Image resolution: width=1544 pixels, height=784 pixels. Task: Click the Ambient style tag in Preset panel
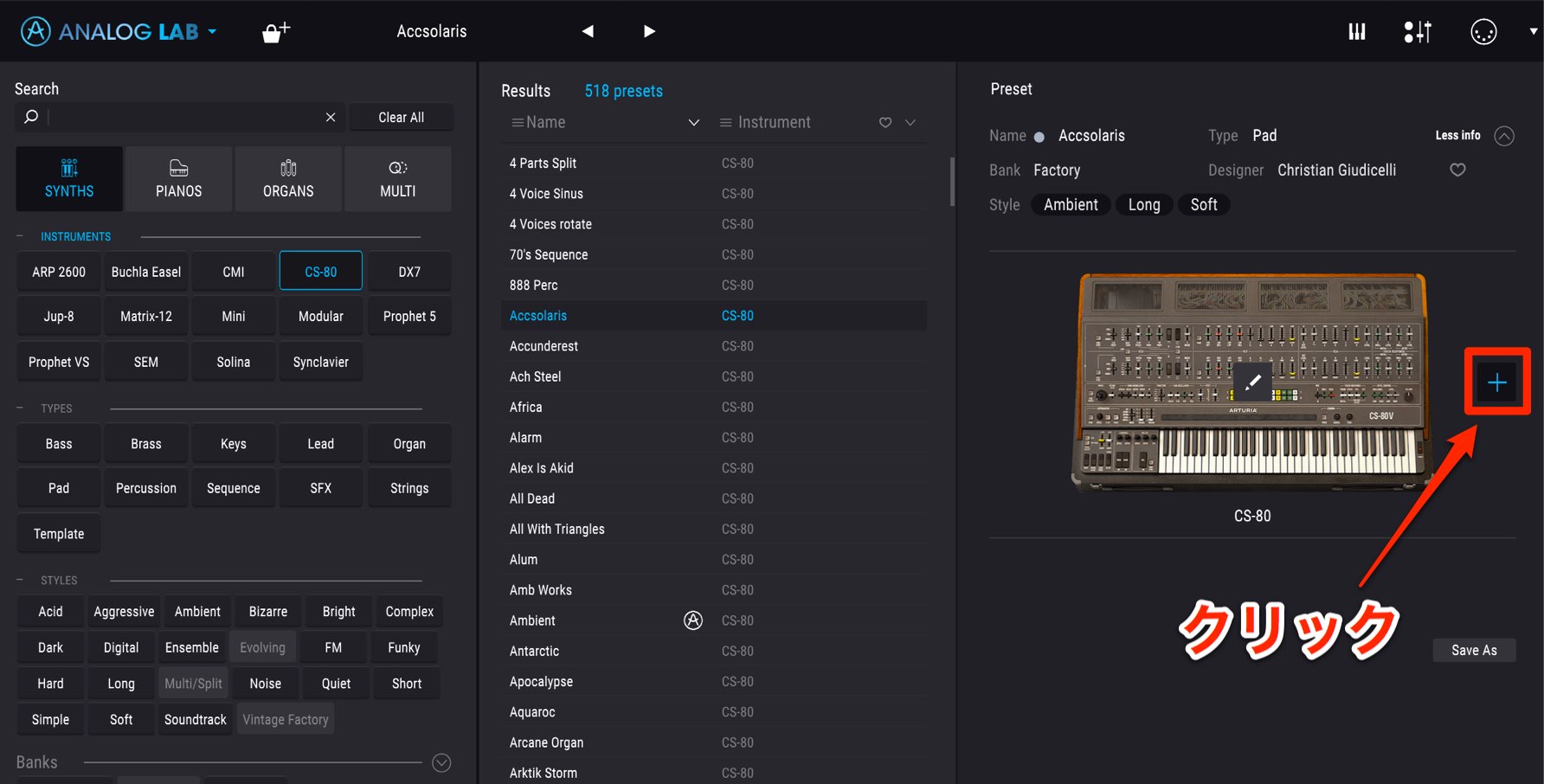pyautogui.click(x=1071, y=204)
